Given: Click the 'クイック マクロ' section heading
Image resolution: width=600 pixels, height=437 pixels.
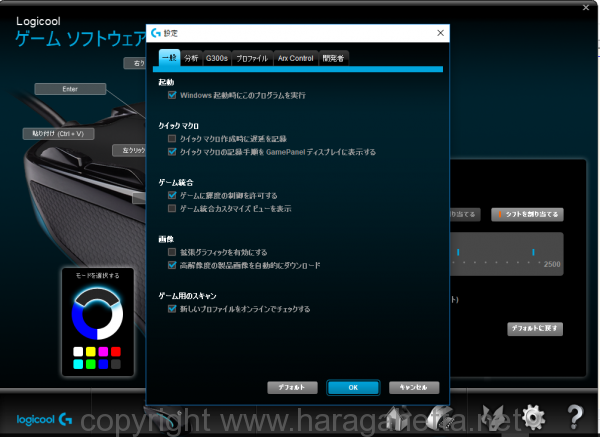Looking at the screenshot, I should 179,126.
